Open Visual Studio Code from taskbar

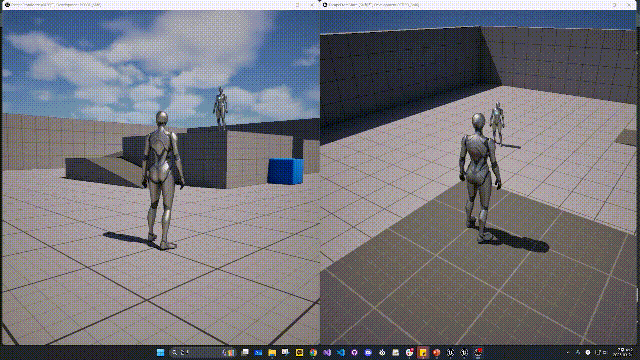click(x=341, y=353)
